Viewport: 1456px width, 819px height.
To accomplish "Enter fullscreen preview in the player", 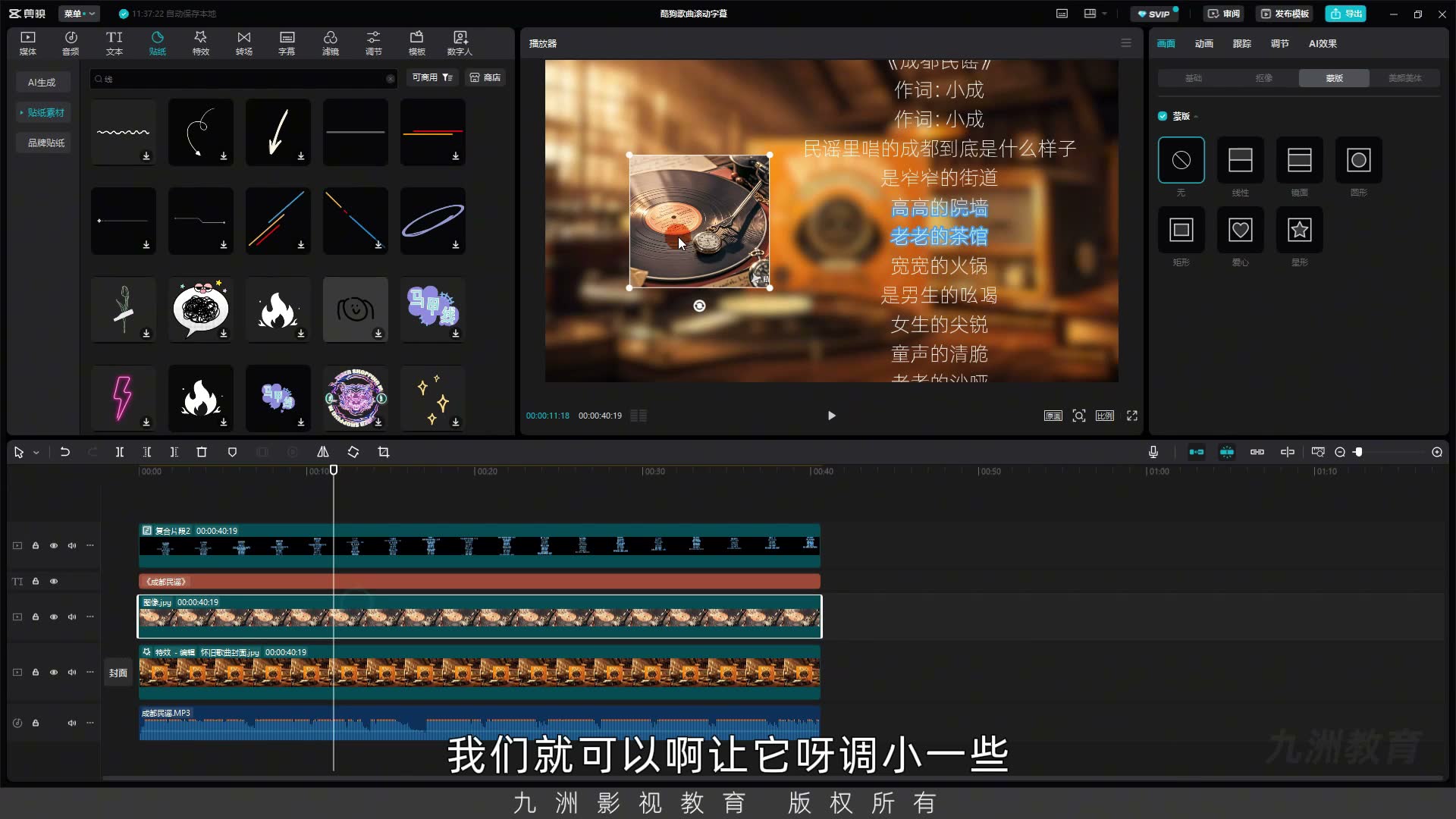I will (x=1132, y=416).
